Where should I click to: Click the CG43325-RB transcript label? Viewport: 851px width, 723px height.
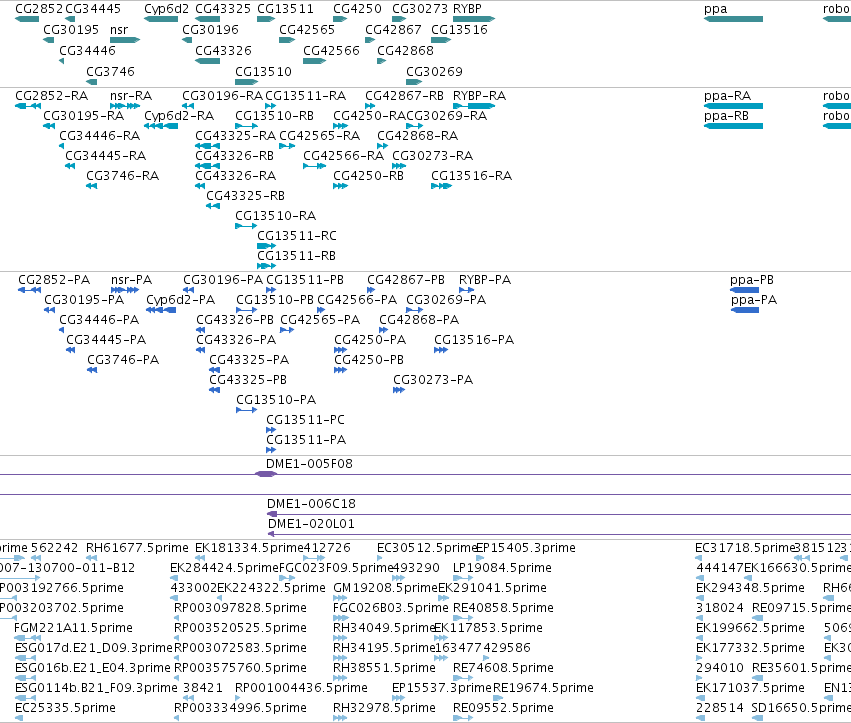click(245, 195)
